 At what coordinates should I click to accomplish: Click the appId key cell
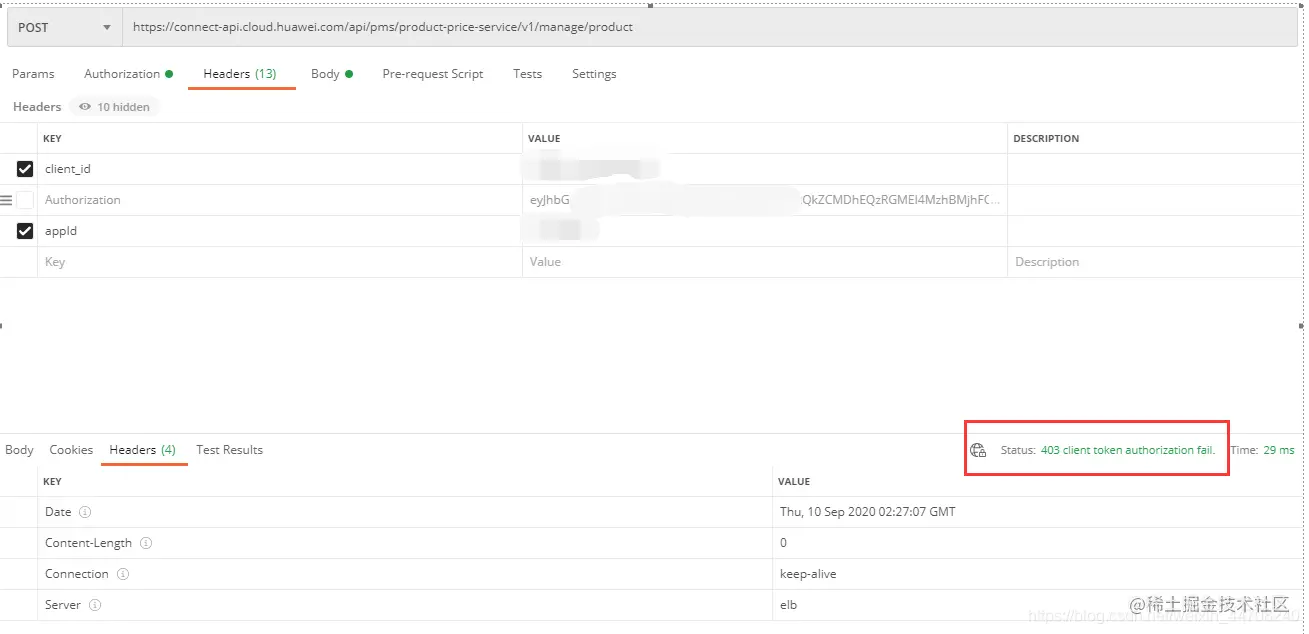click(280, 231)
